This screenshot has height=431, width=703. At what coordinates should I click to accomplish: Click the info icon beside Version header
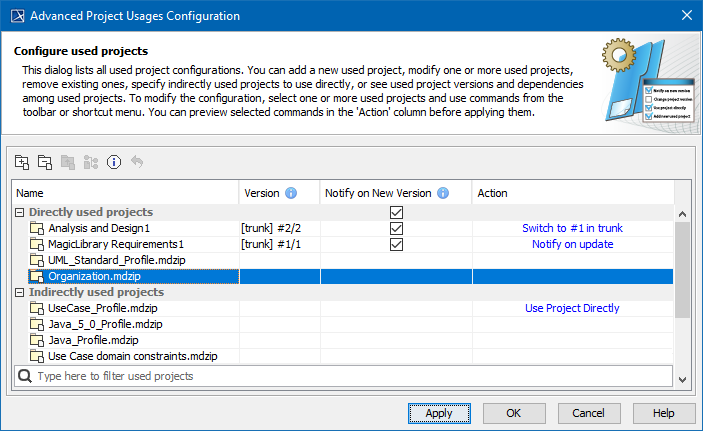(291, 192)
